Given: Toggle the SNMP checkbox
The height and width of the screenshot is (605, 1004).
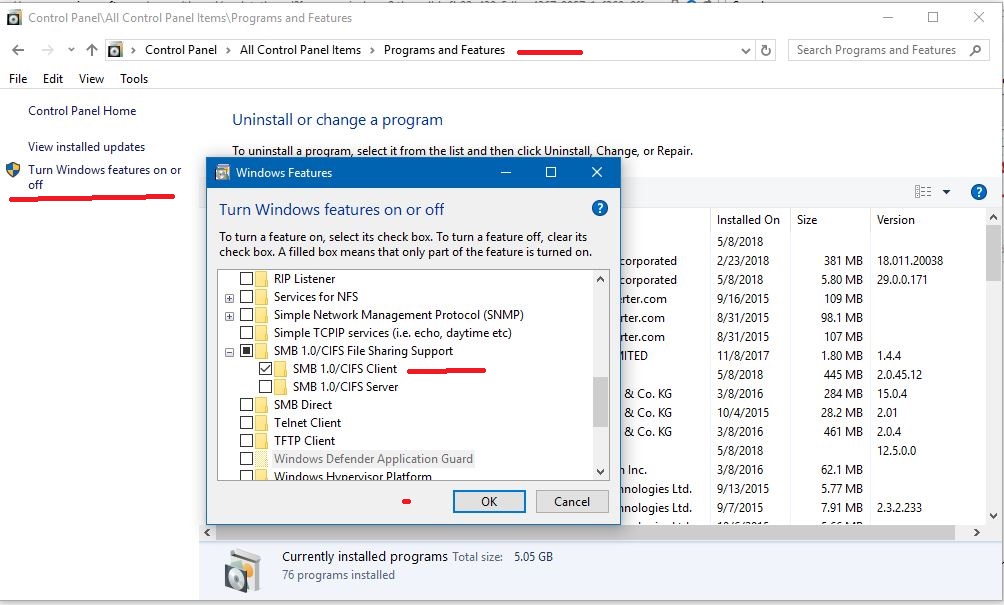Looking at the screenshot, I should pyautogui.click(x=247, y=314).
